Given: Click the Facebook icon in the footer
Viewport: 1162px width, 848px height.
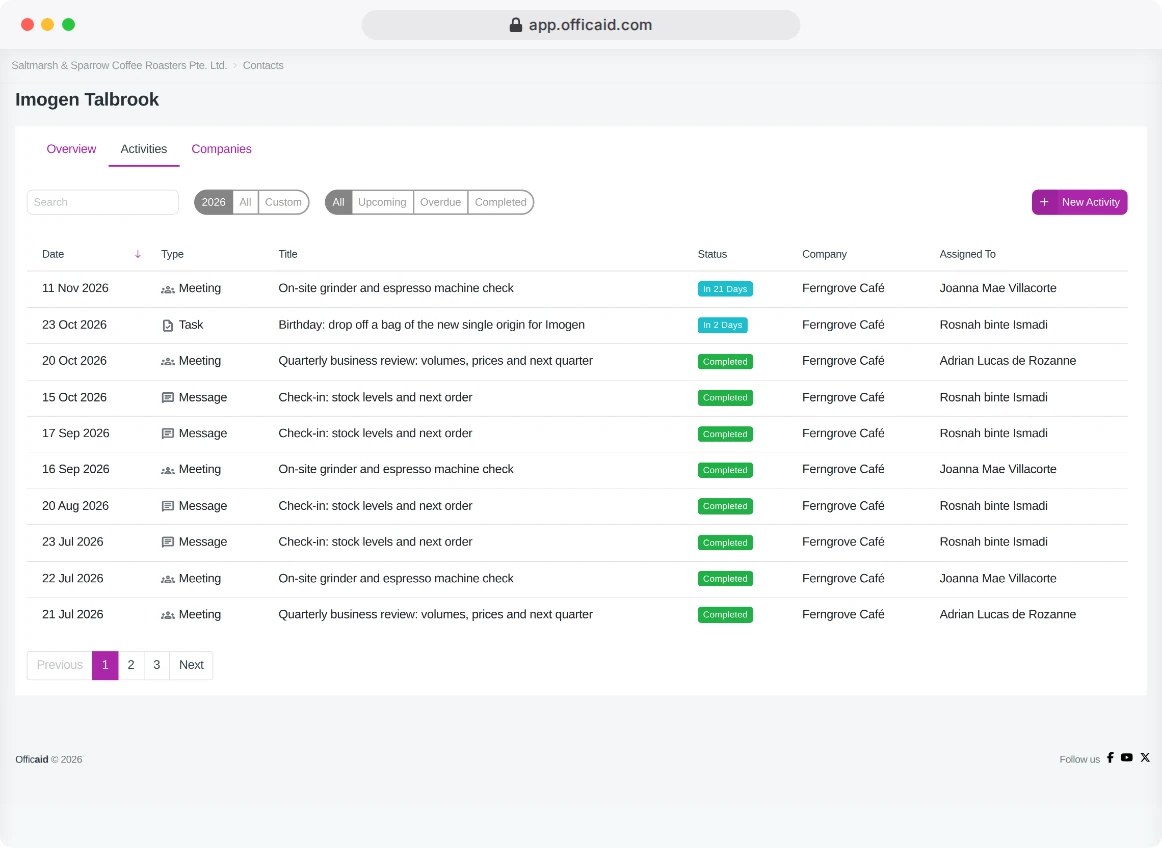Looking at the screenshot, I should [x=1110, y=758].
